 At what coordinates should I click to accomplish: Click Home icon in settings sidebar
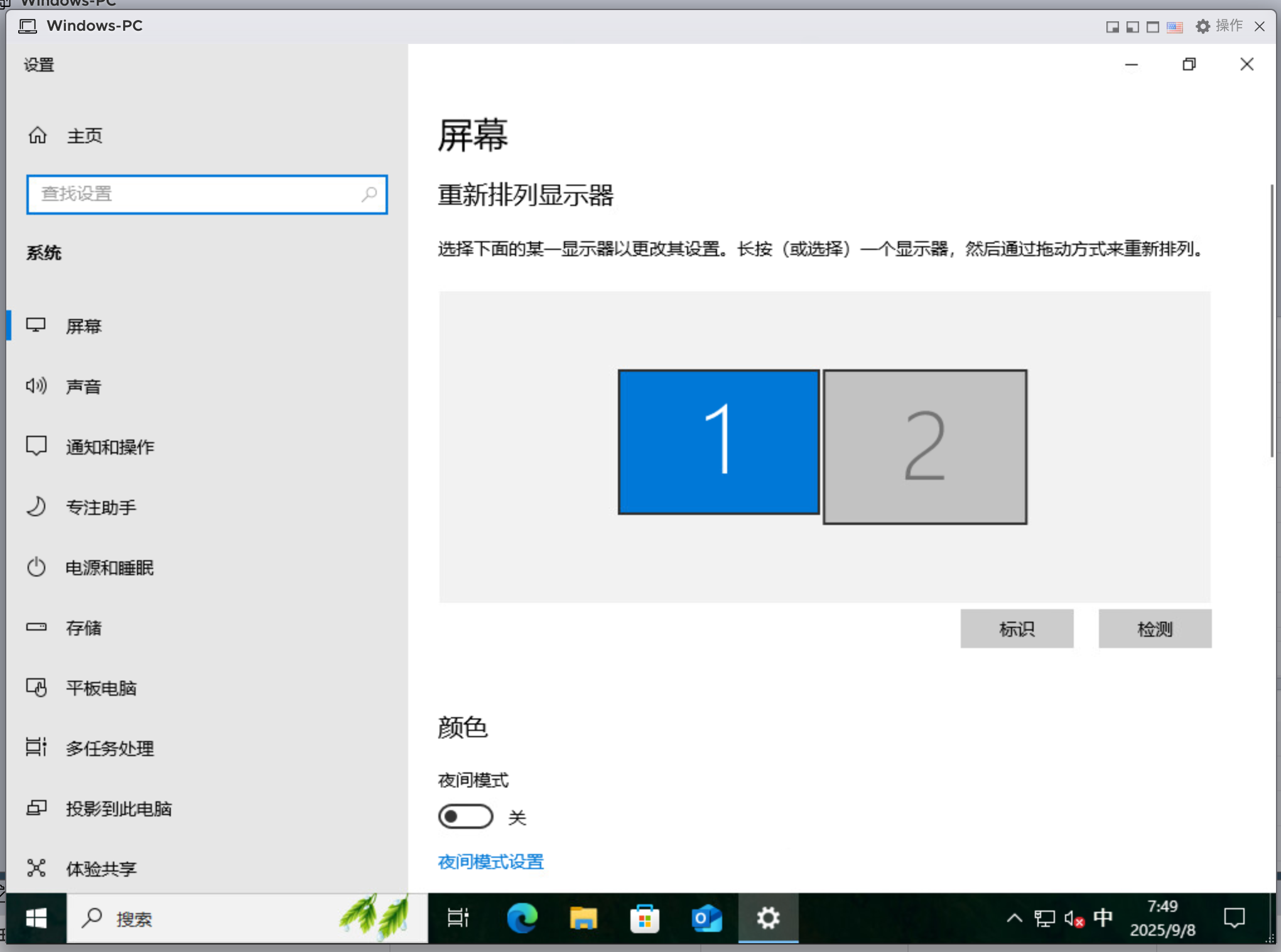38,135
